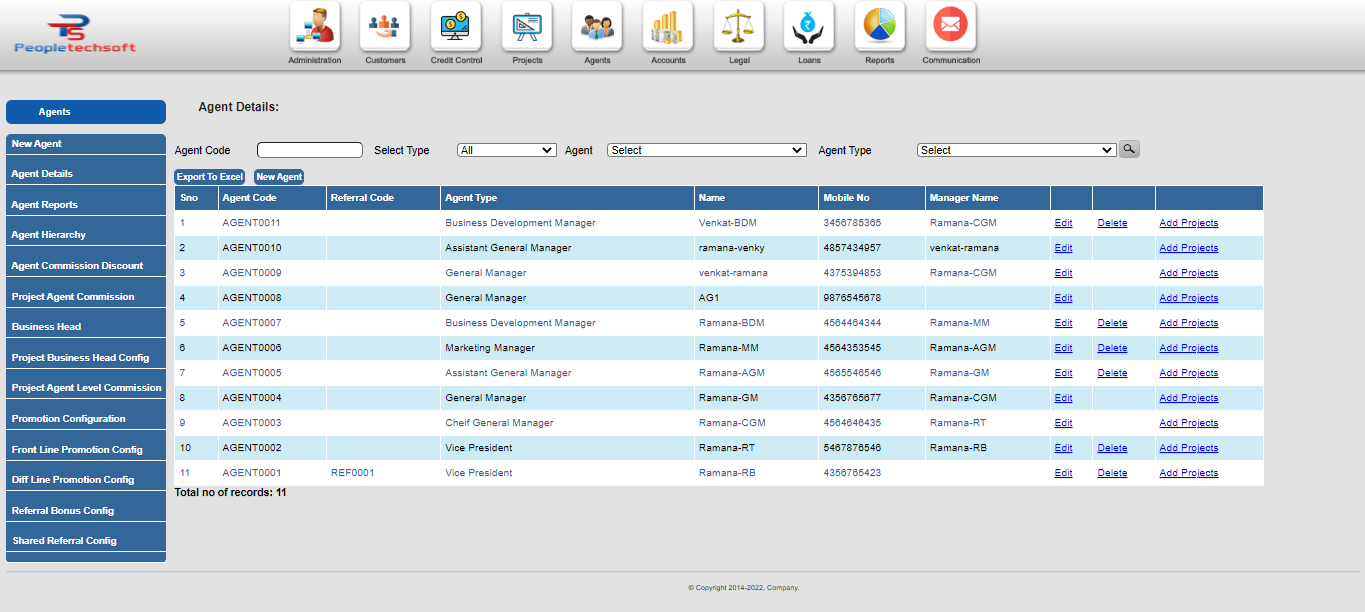Open the Accounts module icon
Image resolution: width=1365 pixels, height=612 pixels.
[x=667, y=27]
